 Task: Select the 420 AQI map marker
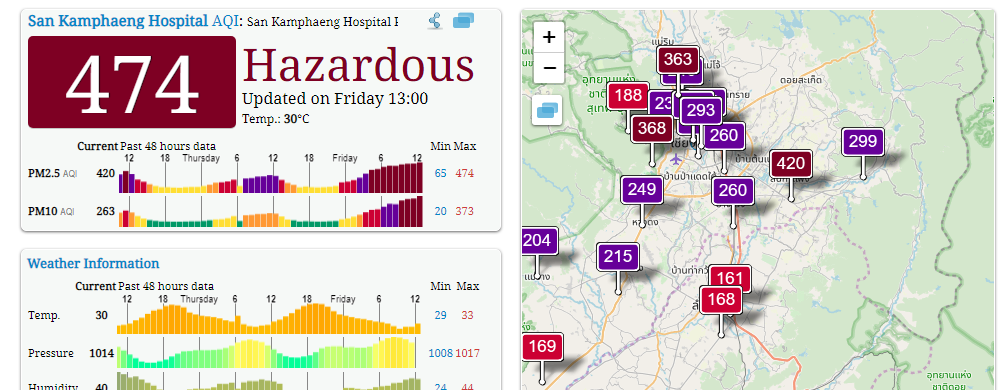[x=790, y=164]
